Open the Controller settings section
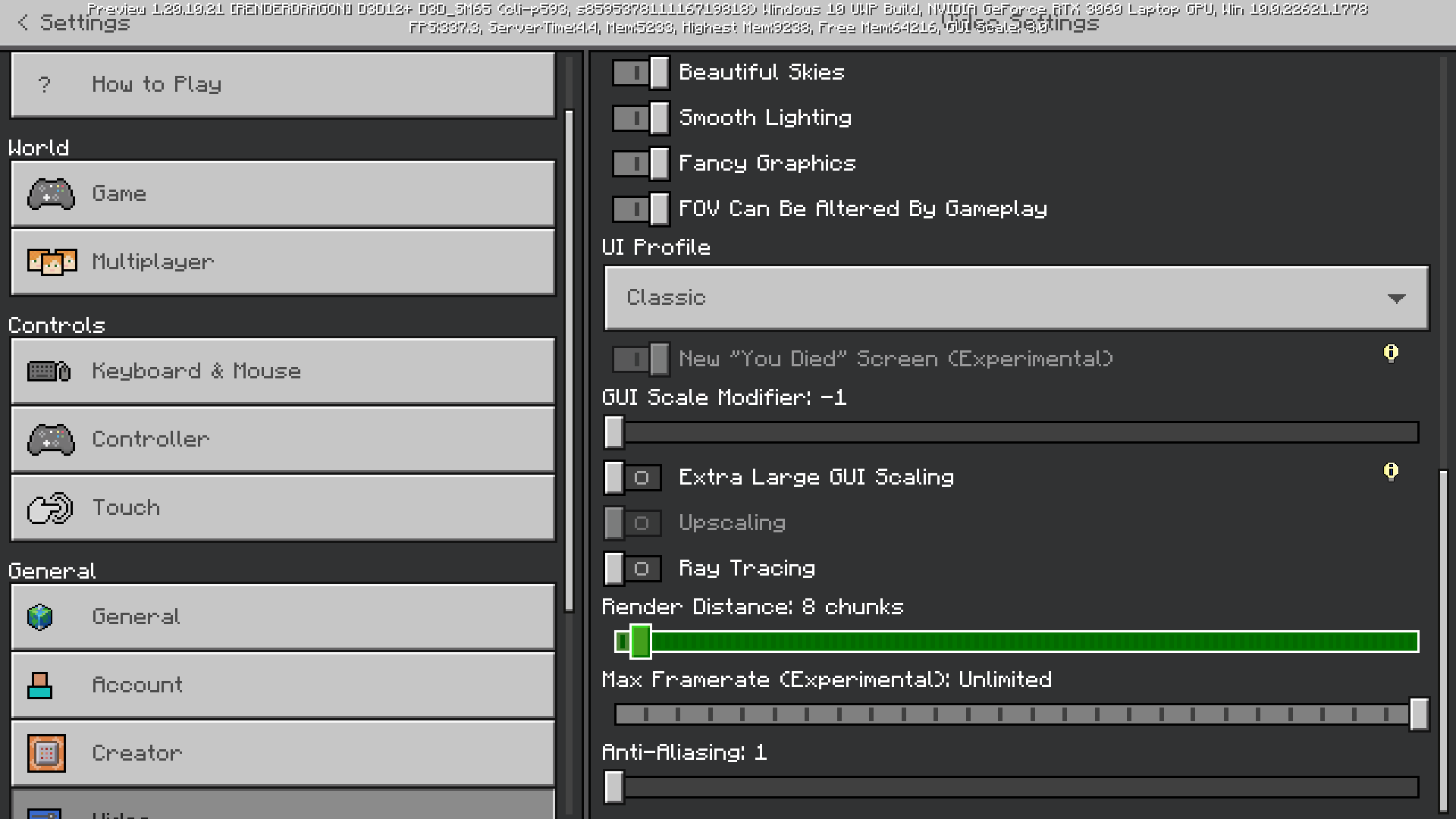 click(x=283, y=440)
